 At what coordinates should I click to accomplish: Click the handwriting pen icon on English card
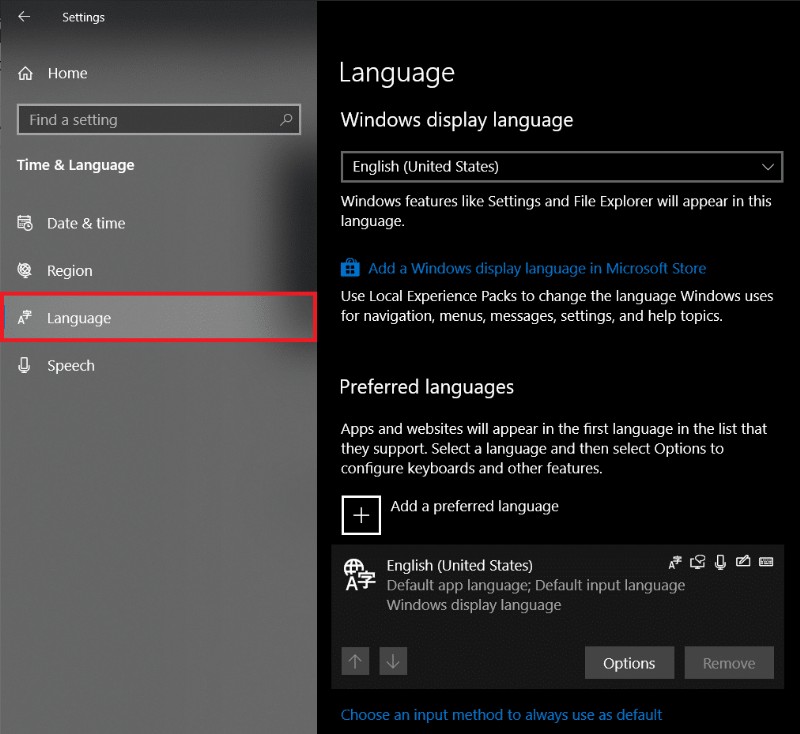pos(744,562)
